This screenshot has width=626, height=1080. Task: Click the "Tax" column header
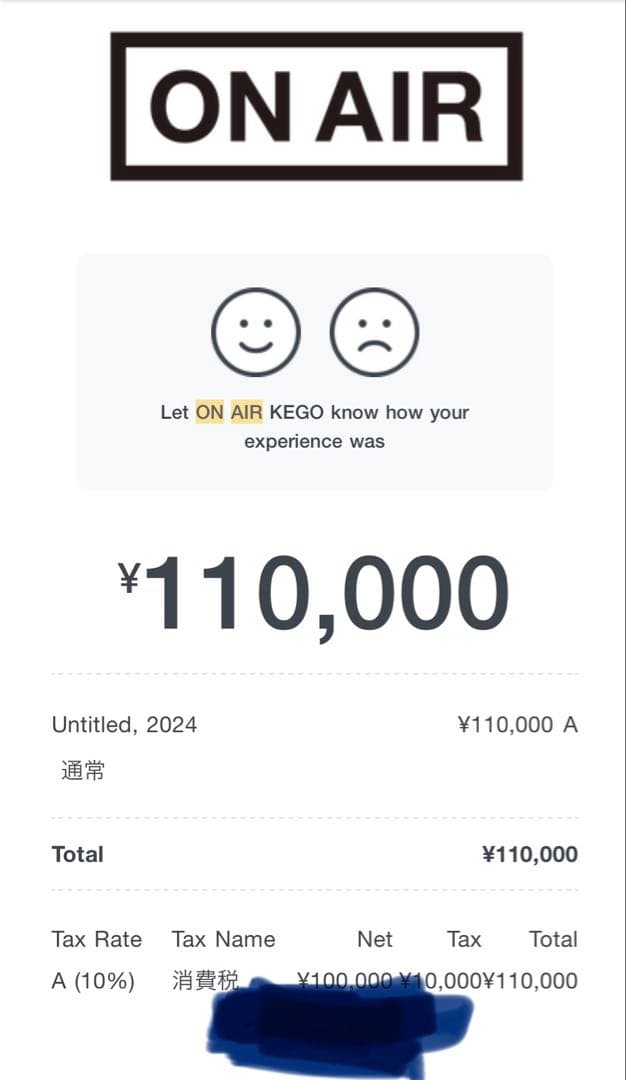[464, 939]
